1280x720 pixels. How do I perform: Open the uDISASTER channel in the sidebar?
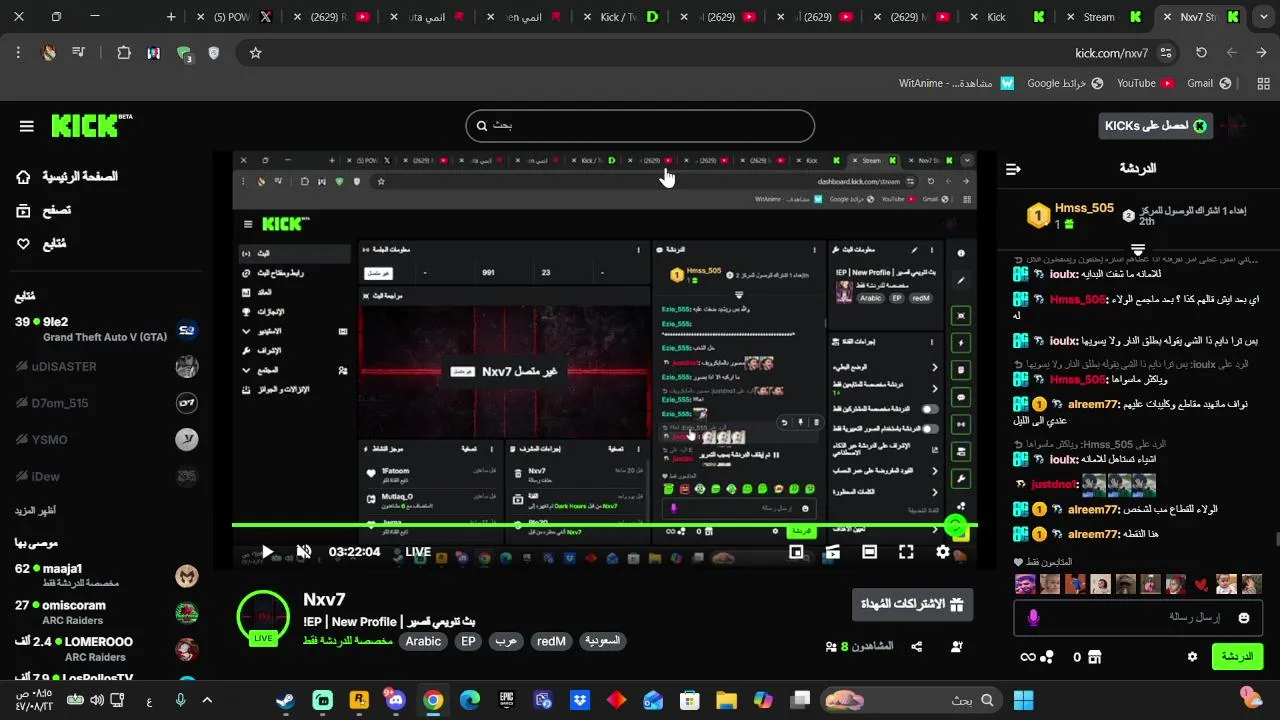(106, 366)
